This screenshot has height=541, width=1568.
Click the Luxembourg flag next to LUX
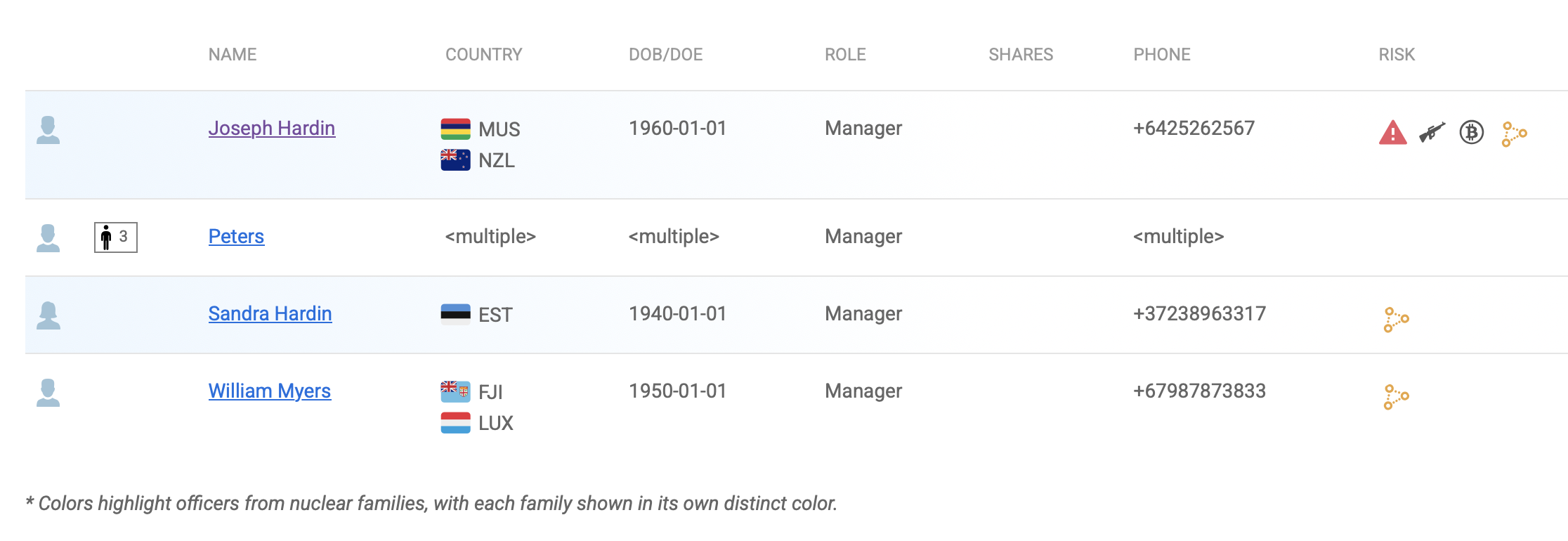click(x=455, y=422)
